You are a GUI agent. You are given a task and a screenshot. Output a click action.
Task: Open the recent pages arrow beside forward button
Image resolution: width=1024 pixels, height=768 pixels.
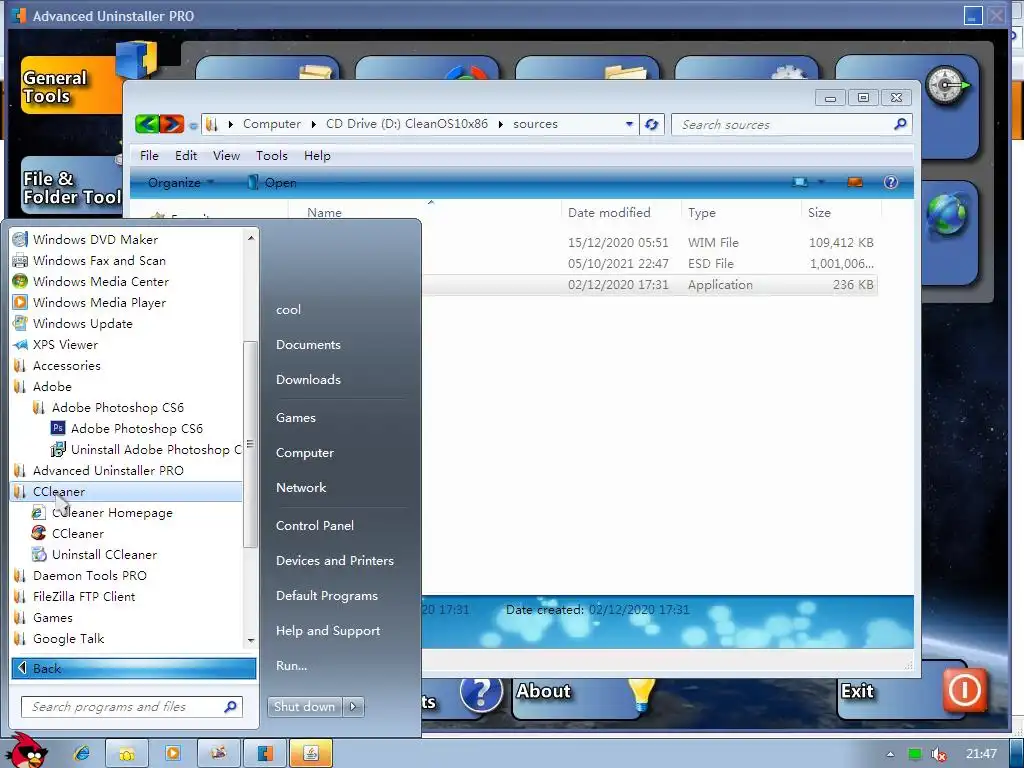pos(193,125)
